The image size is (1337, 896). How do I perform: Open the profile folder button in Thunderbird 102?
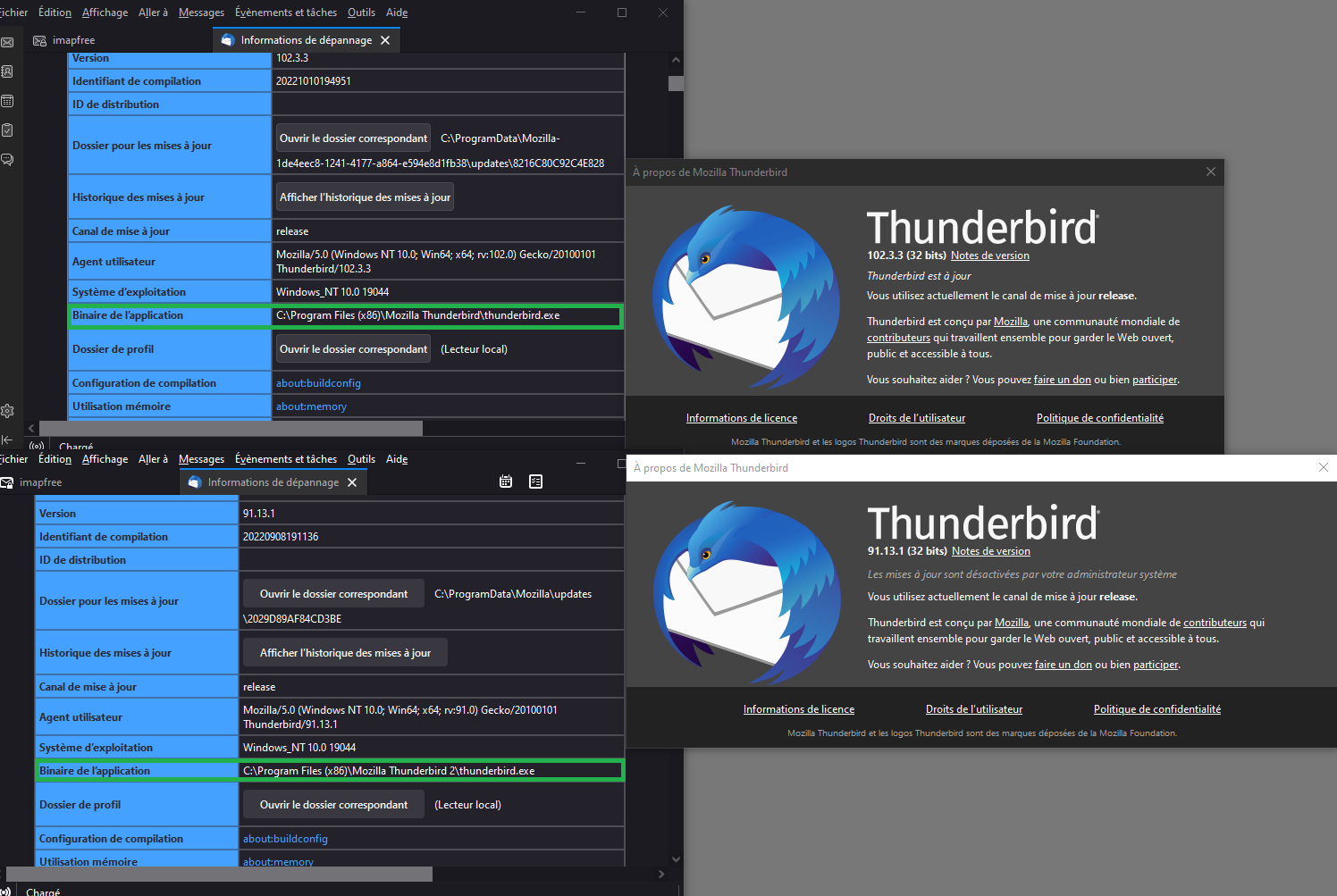[x=353, y=349]
